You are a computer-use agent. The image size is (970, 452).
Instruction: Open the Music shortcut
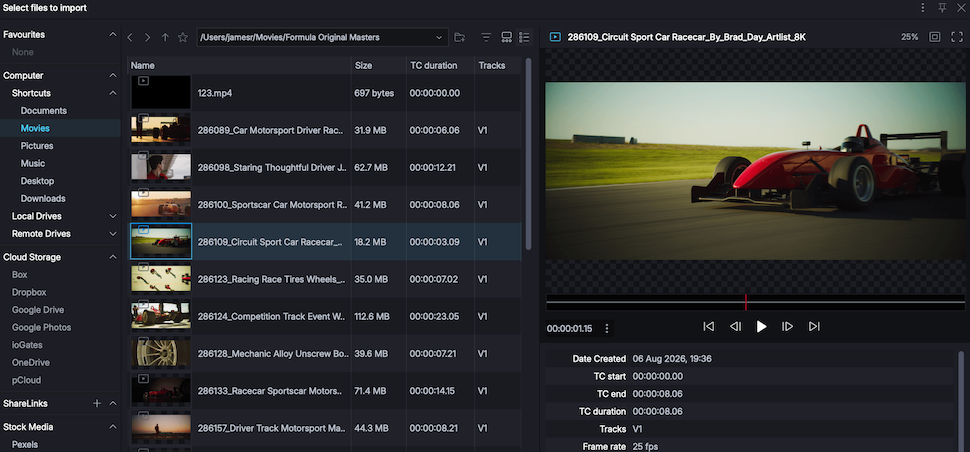32,163
